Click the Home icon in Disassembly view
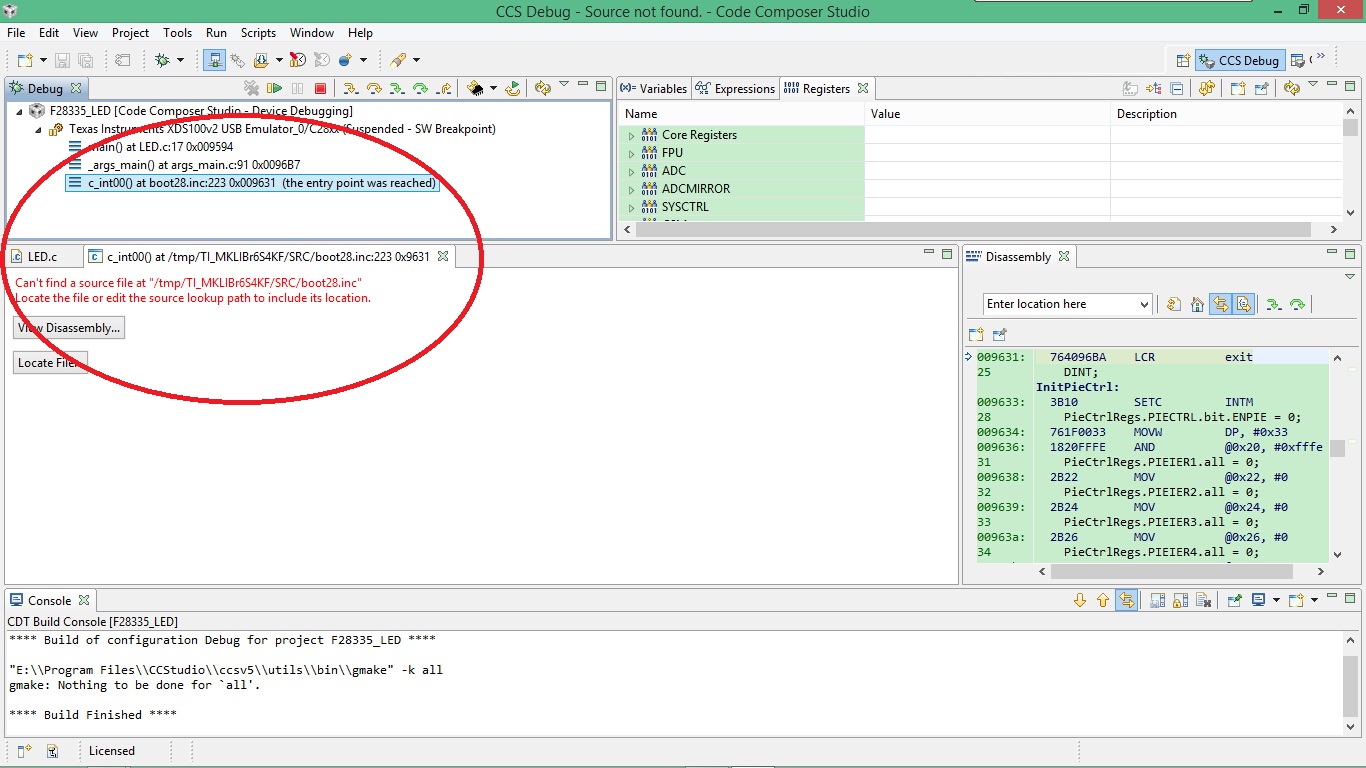 pos(1197,304)
